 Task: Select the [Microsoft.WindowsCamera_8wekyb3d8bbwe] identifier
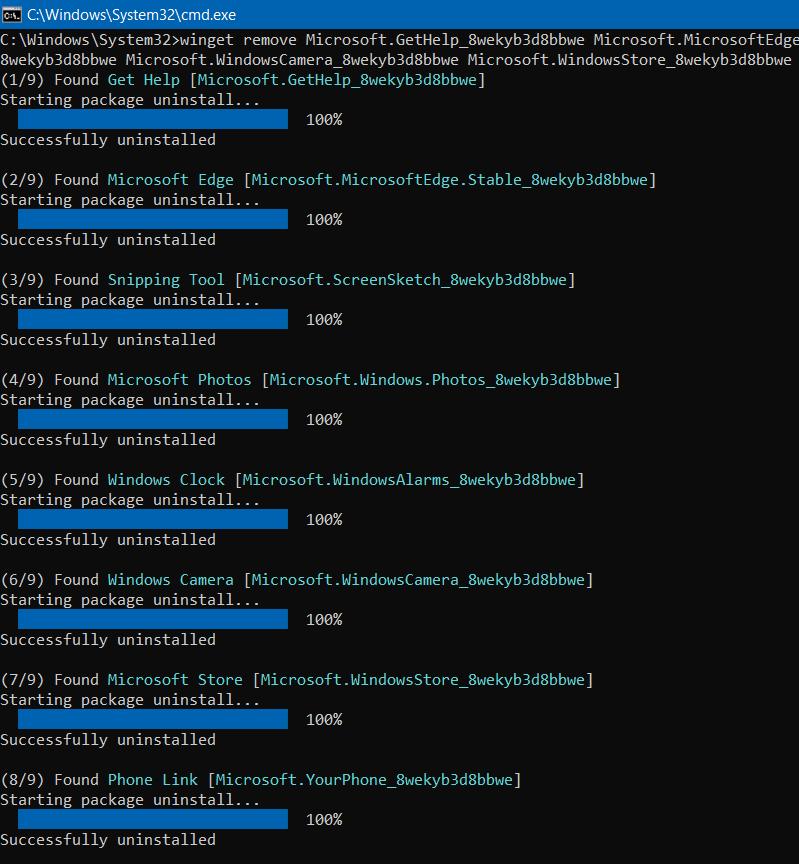(418, 580)
